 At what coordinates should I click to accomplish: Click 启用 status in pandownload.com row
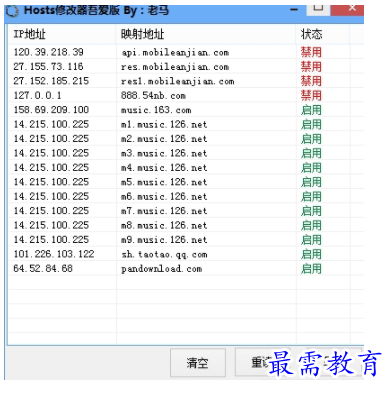[311, 268]
